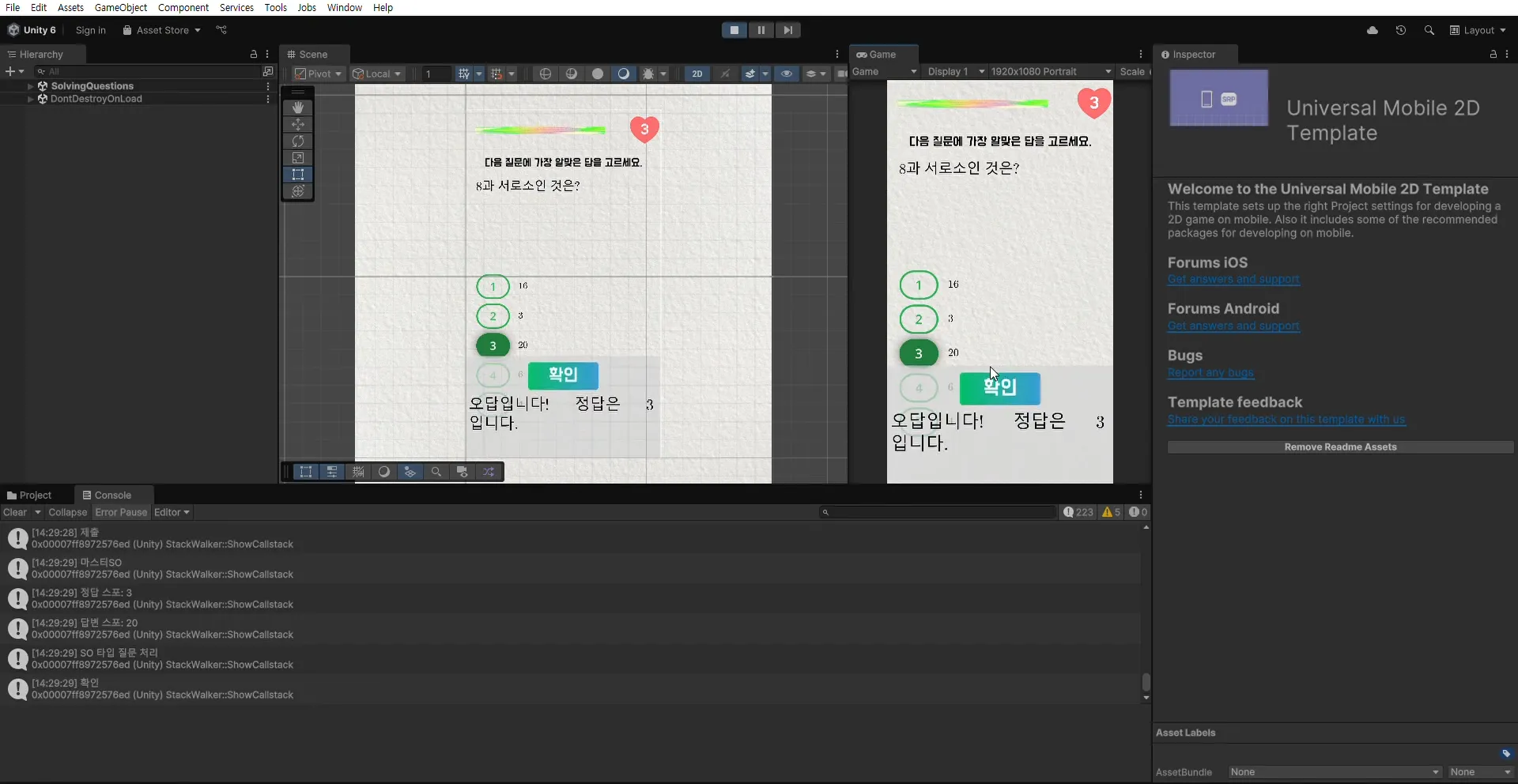Toggle Error Pause in Console
This screenshot has width=1518, height=784.
click(121, 512)
